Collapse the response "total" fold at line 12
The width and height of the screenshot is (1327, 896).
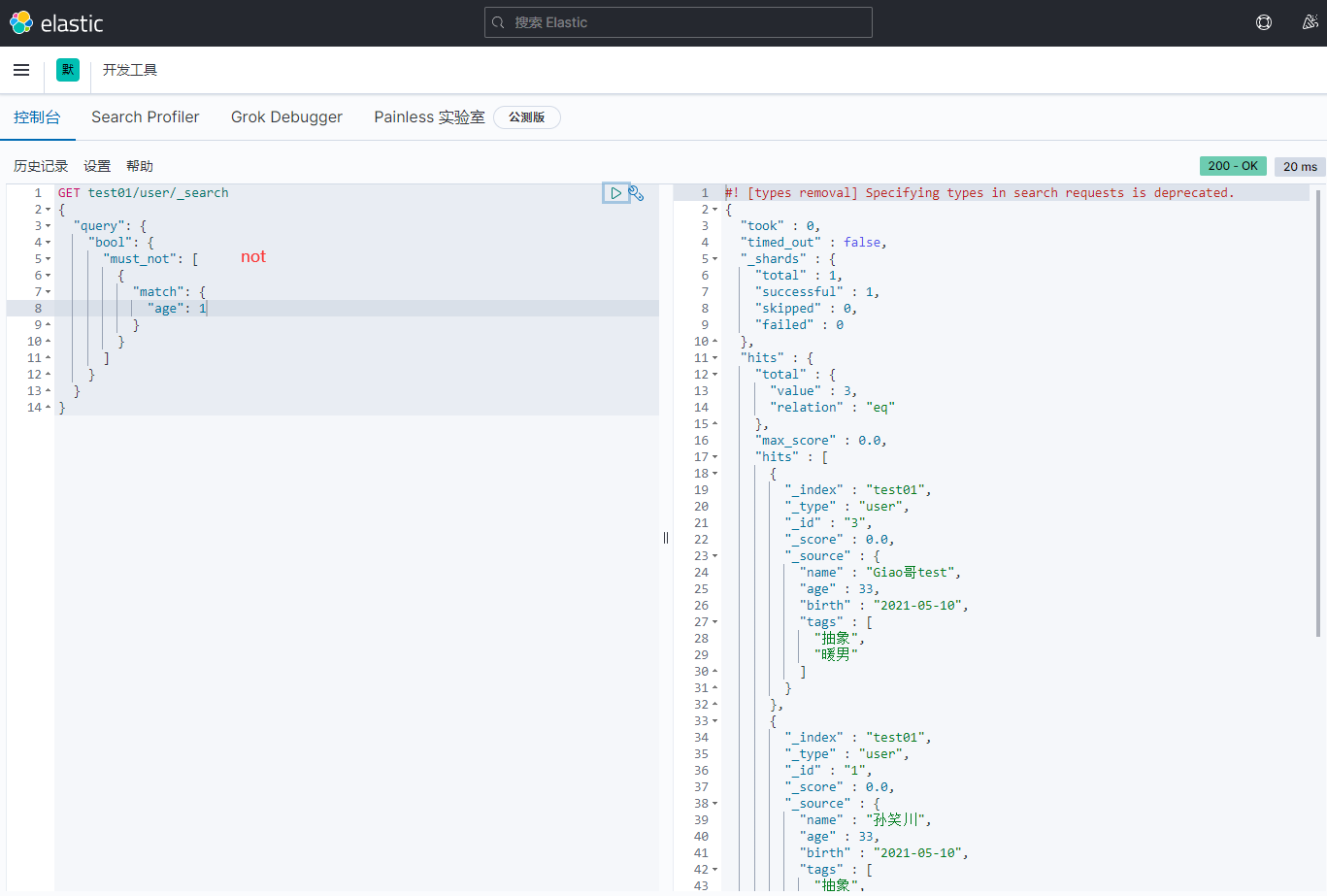tap(715, 375)
